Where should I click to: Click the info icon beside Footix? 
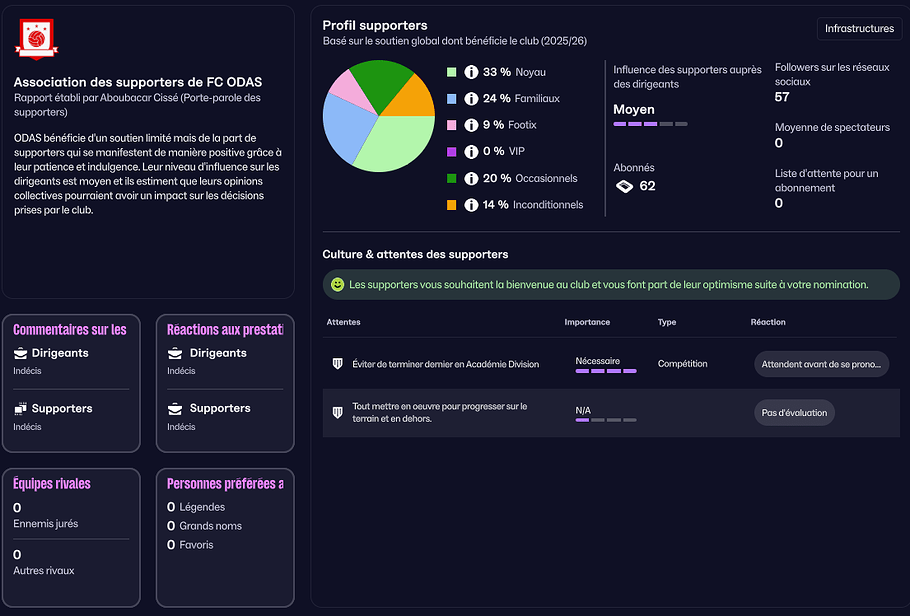471,125
